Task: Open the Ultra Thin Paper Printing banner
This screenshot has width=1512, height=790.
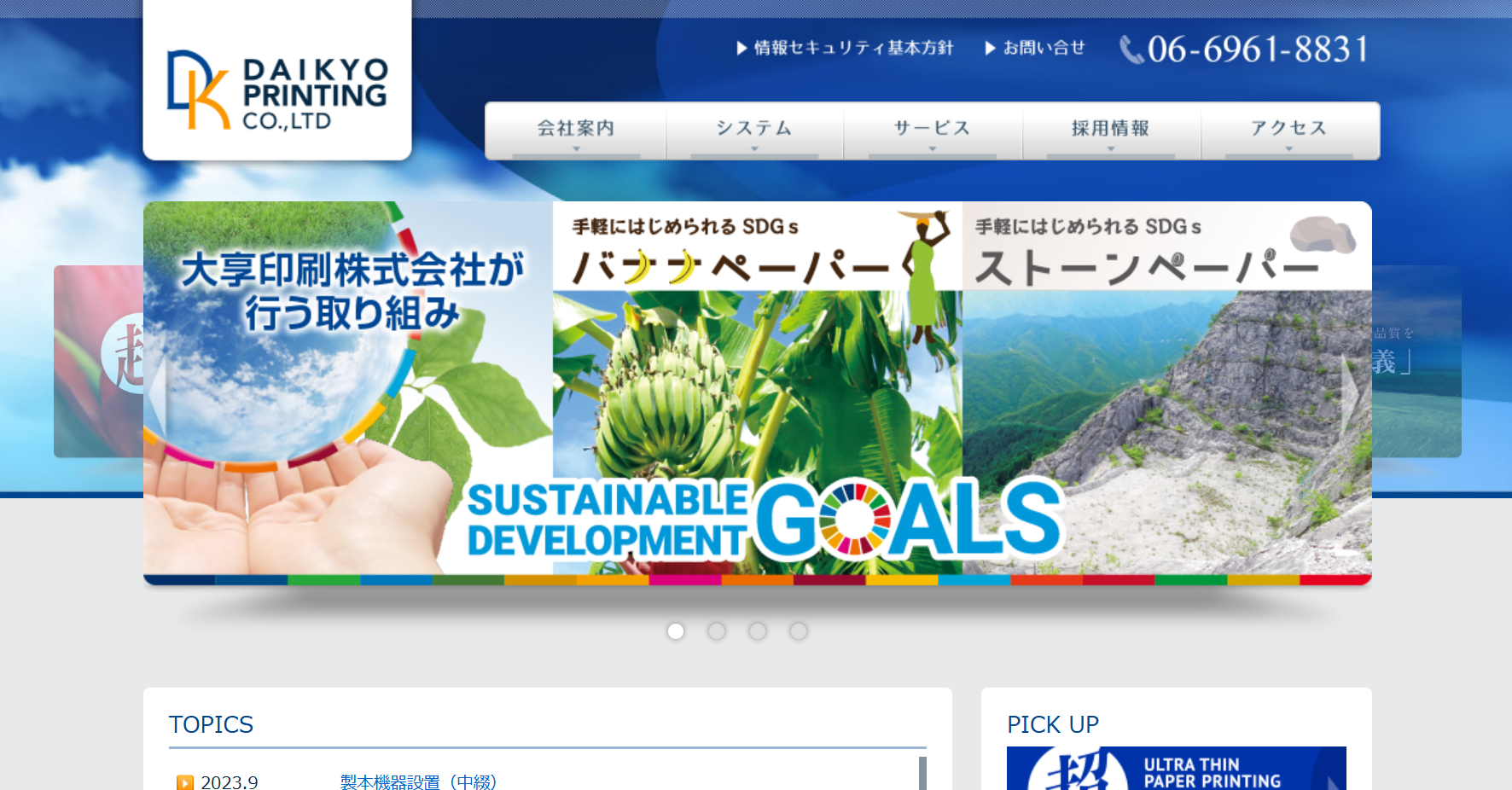Action: coord(1177,769)
